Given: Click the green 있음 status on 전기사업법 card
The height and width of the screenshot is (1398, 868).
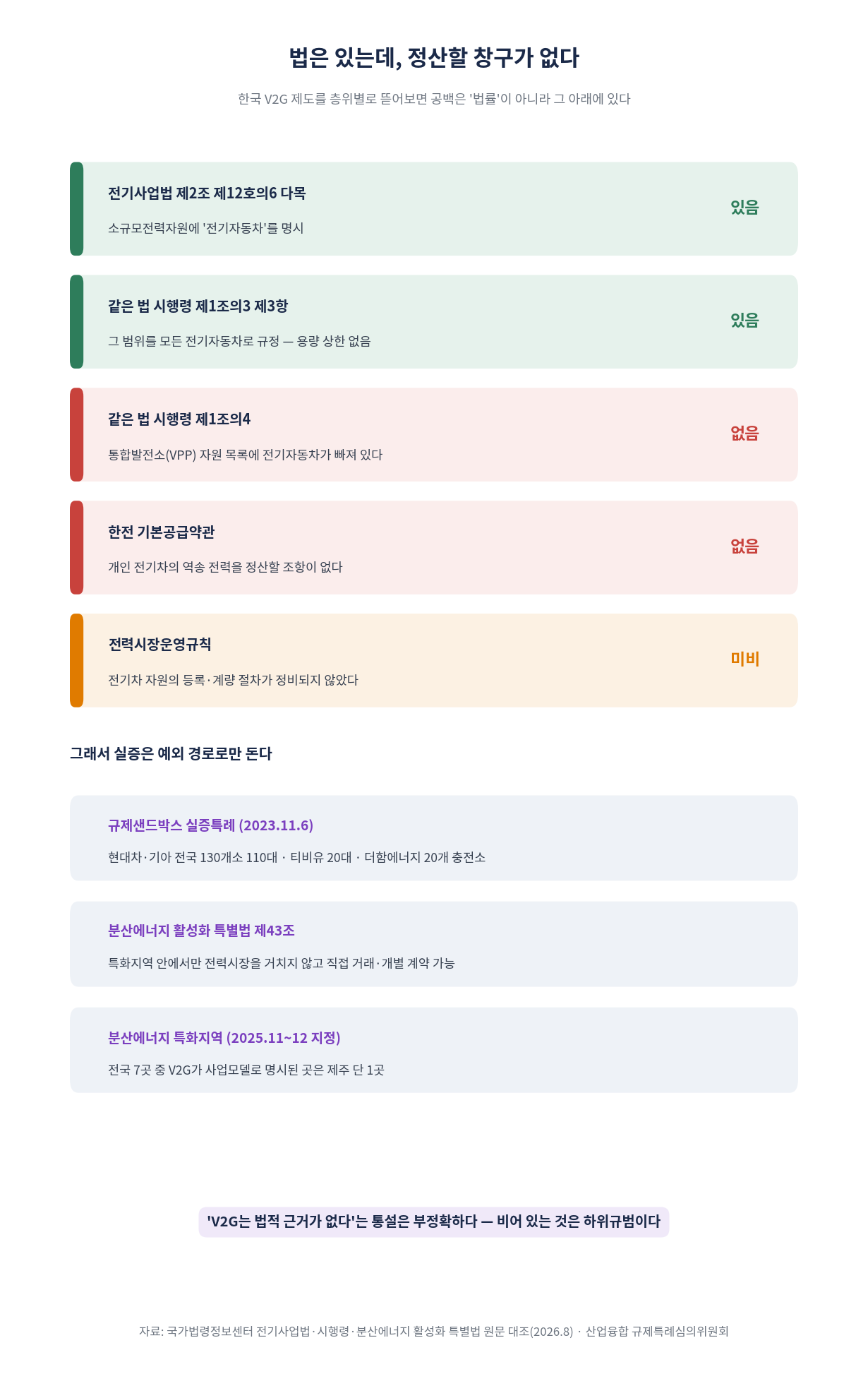Looking at the screenshot, I should tap(745, 208).
